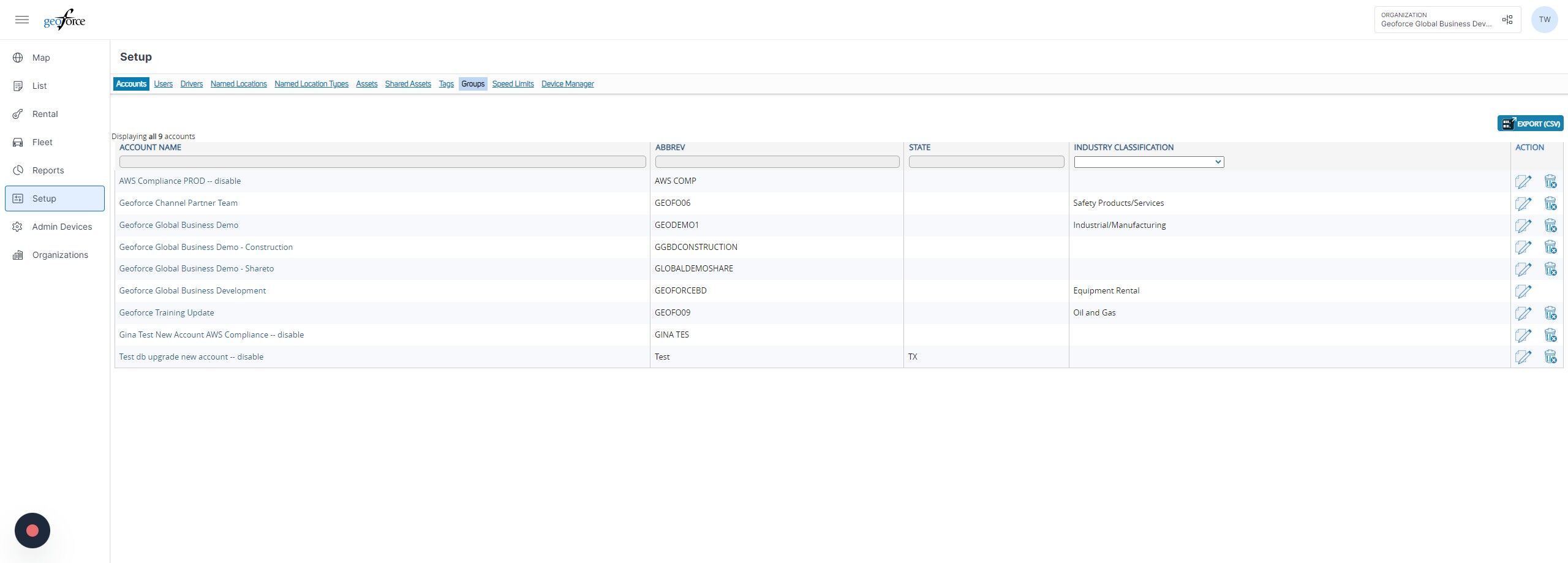This screenshot has width=1568, height=563.
Task: Edit the GINA TES account
Action: 1523,335
